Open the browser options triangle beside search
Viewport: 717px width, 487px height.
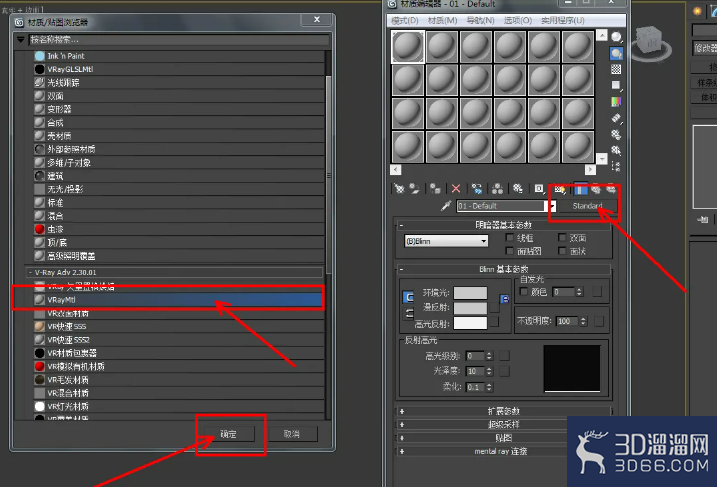point(21,40)
